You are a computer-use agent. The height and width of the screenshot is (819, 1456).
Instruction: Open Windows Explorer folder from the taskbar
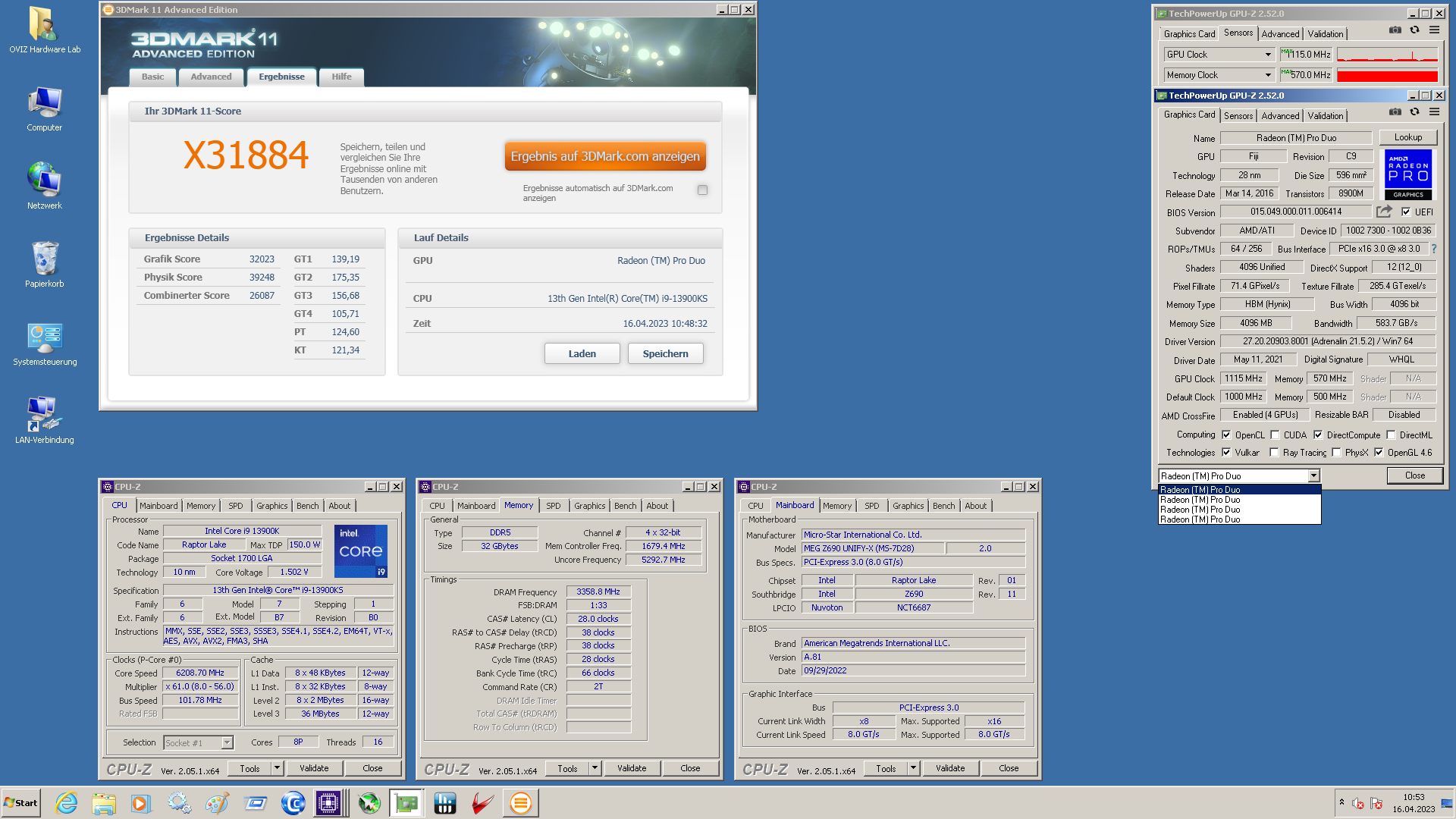tap(104, 803)
